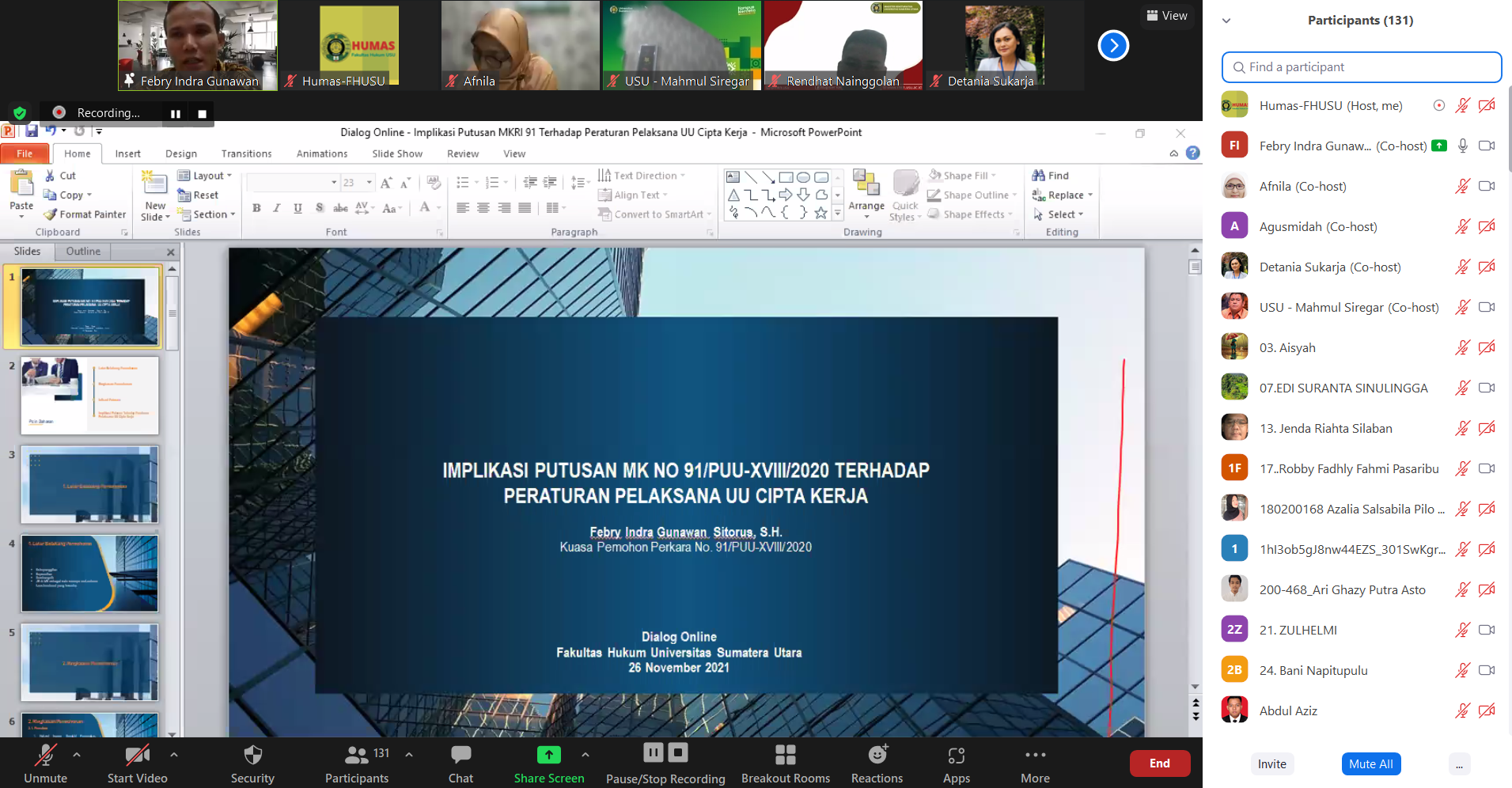Open the font size dropdown
The height and width of the screenshot is (788, 1512).
pos(369,183)
